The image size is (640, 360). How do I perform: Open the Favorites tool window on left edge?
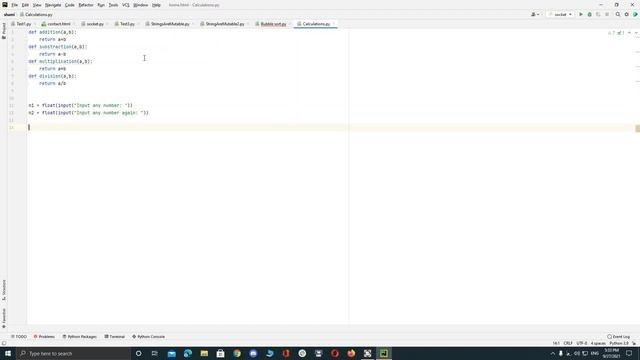(x=4, y=318)
